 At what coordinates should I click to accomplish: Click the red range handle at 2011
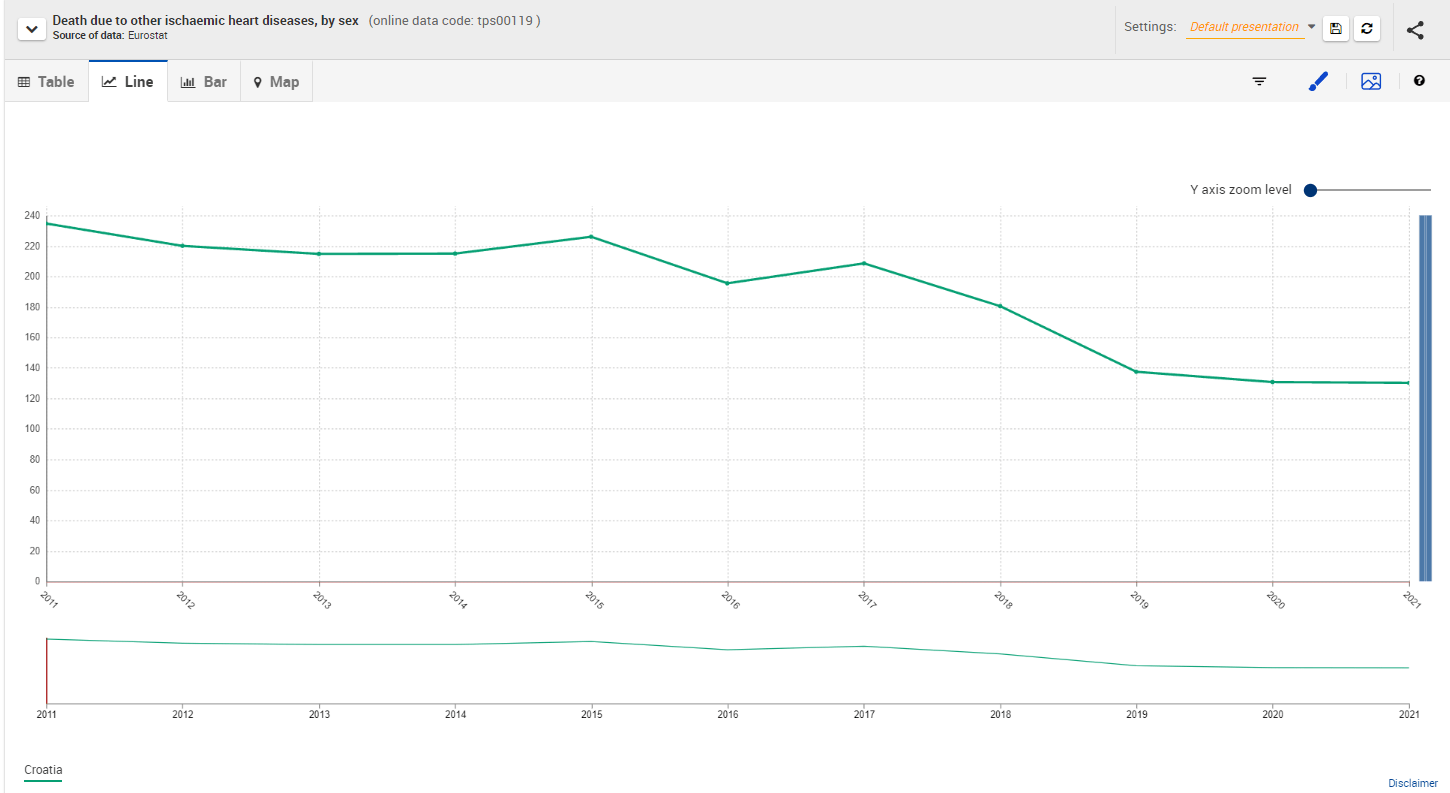[47, 670]
